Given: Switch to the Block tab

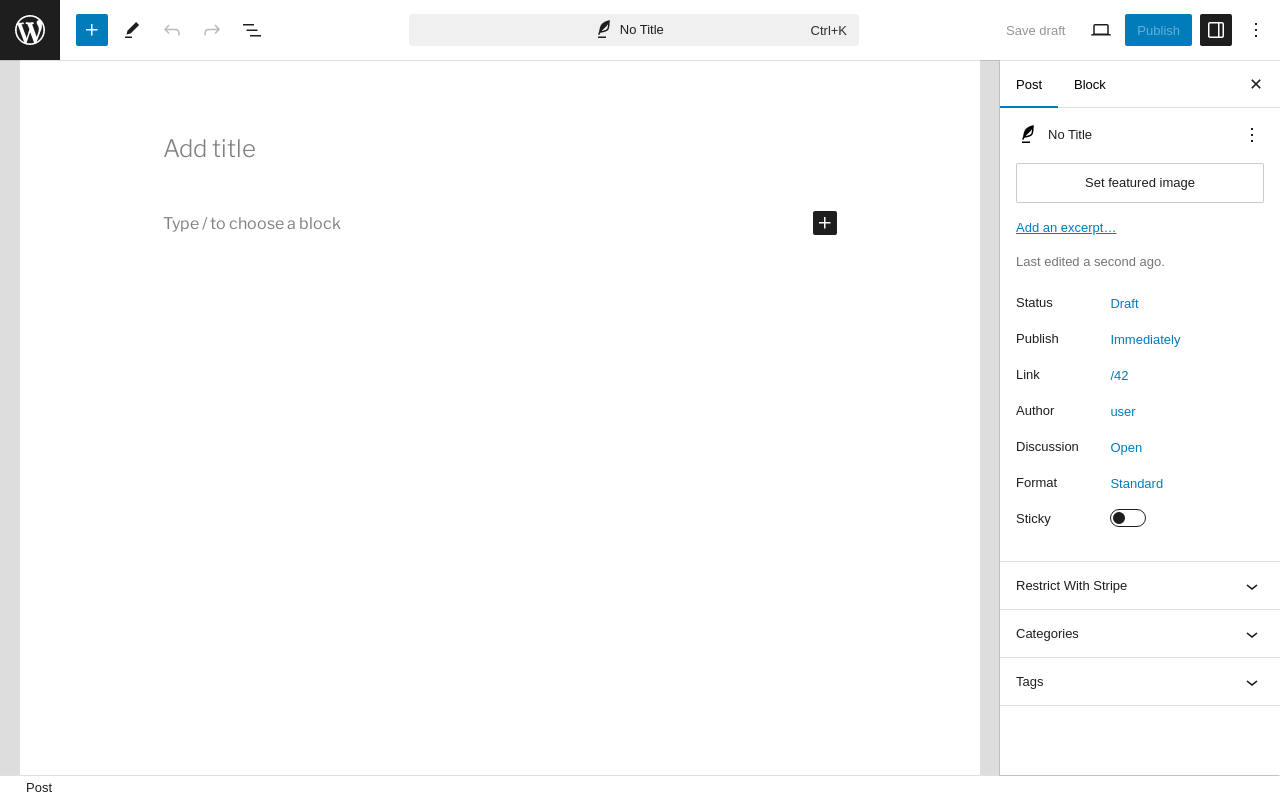Looking at the screenshot, I should pos(1090,84).
